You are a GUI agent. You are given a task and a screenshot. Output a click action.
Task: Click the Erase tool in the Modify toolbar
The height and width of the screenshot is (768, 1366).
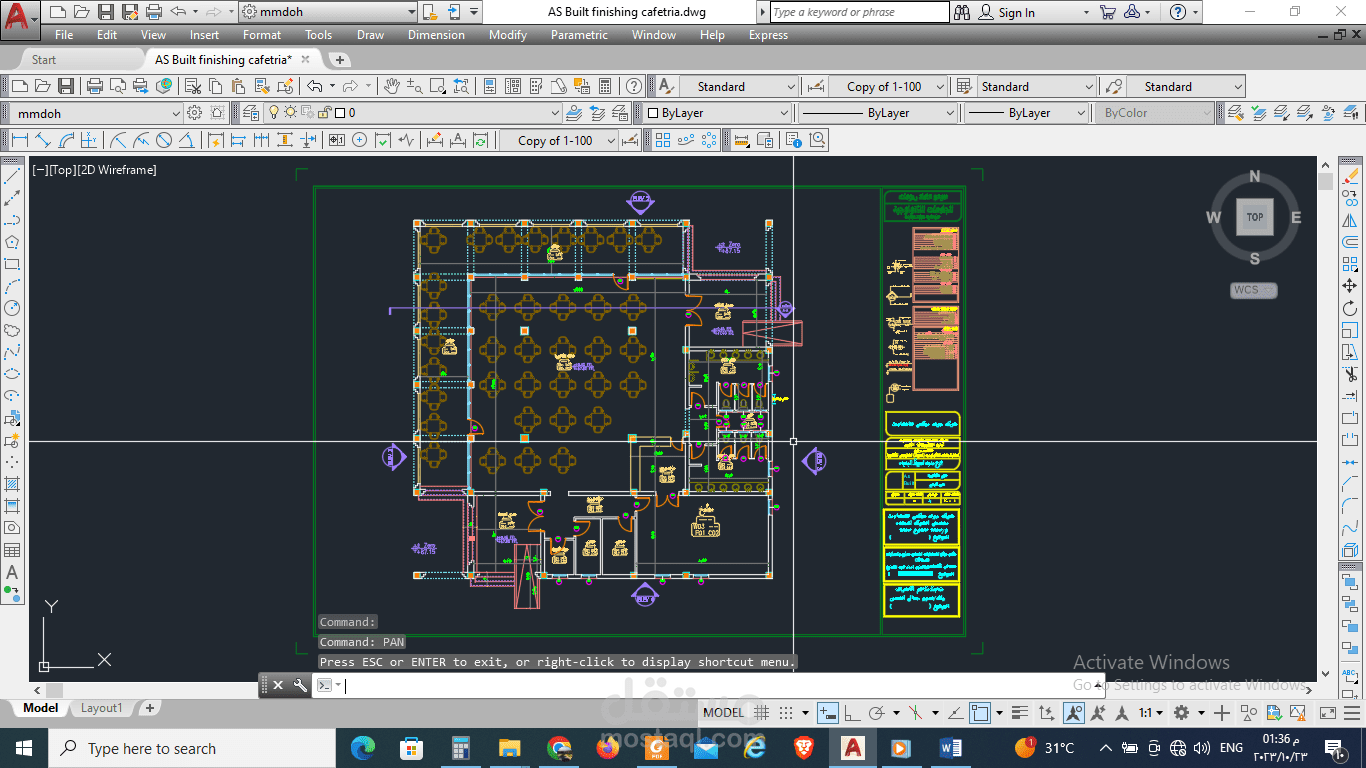tap(1351, 176)
